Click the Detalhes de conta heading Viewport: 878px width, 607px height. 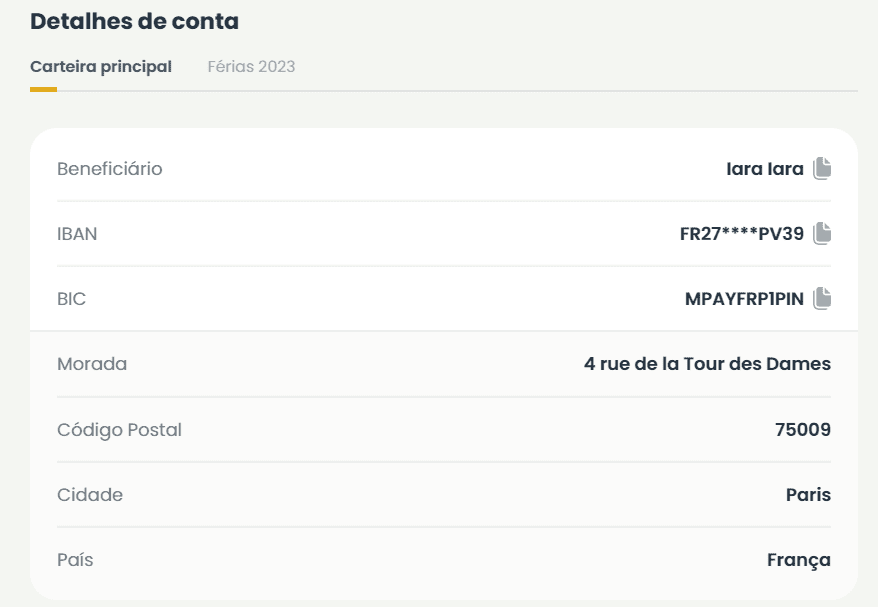134,21
